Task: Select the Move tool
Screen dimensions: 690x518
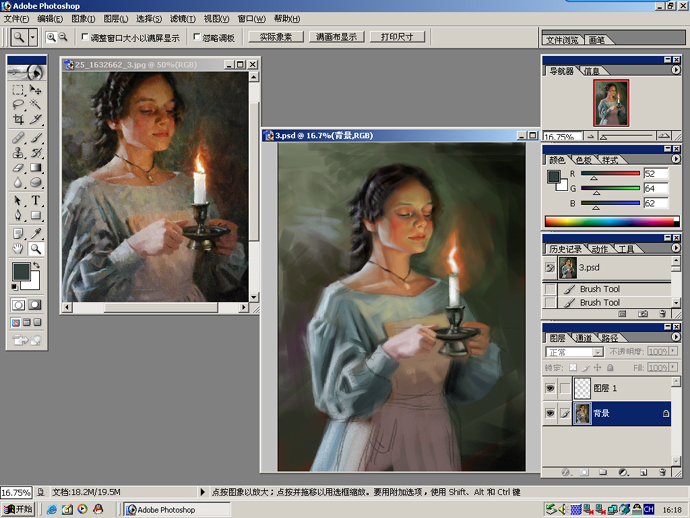Action: (x=35, y=90)
